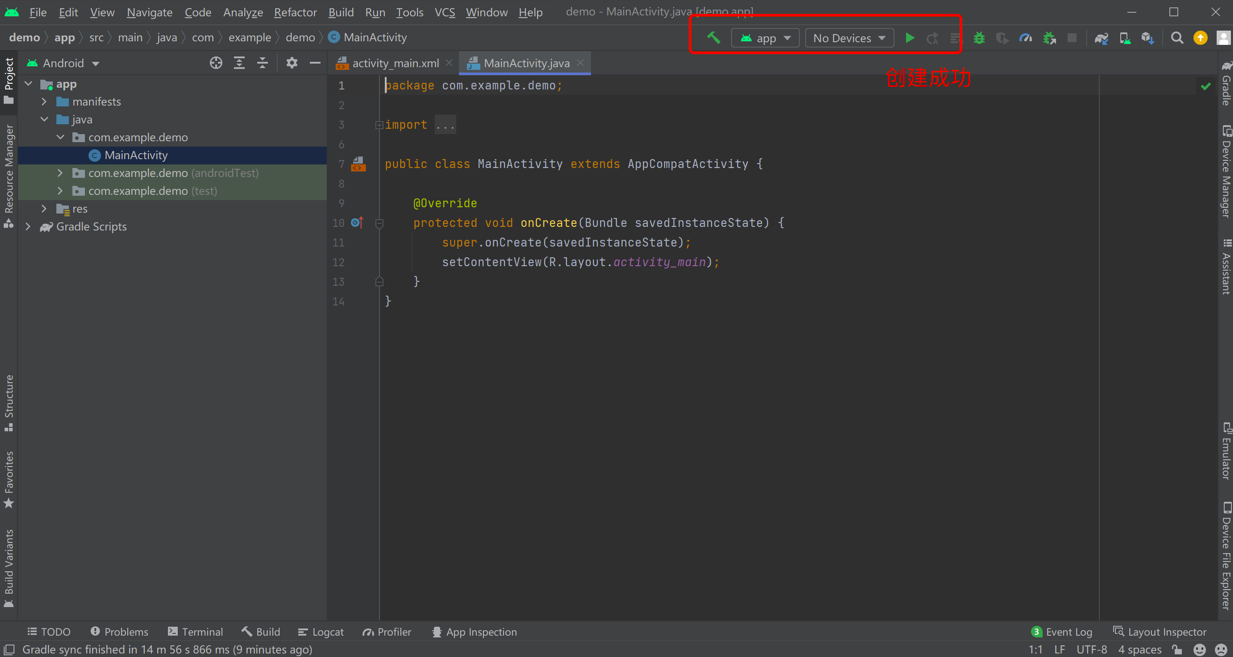Open the Terminal tool window
The width and height of the screenshot is (1233, 657).
click(195, 632)
